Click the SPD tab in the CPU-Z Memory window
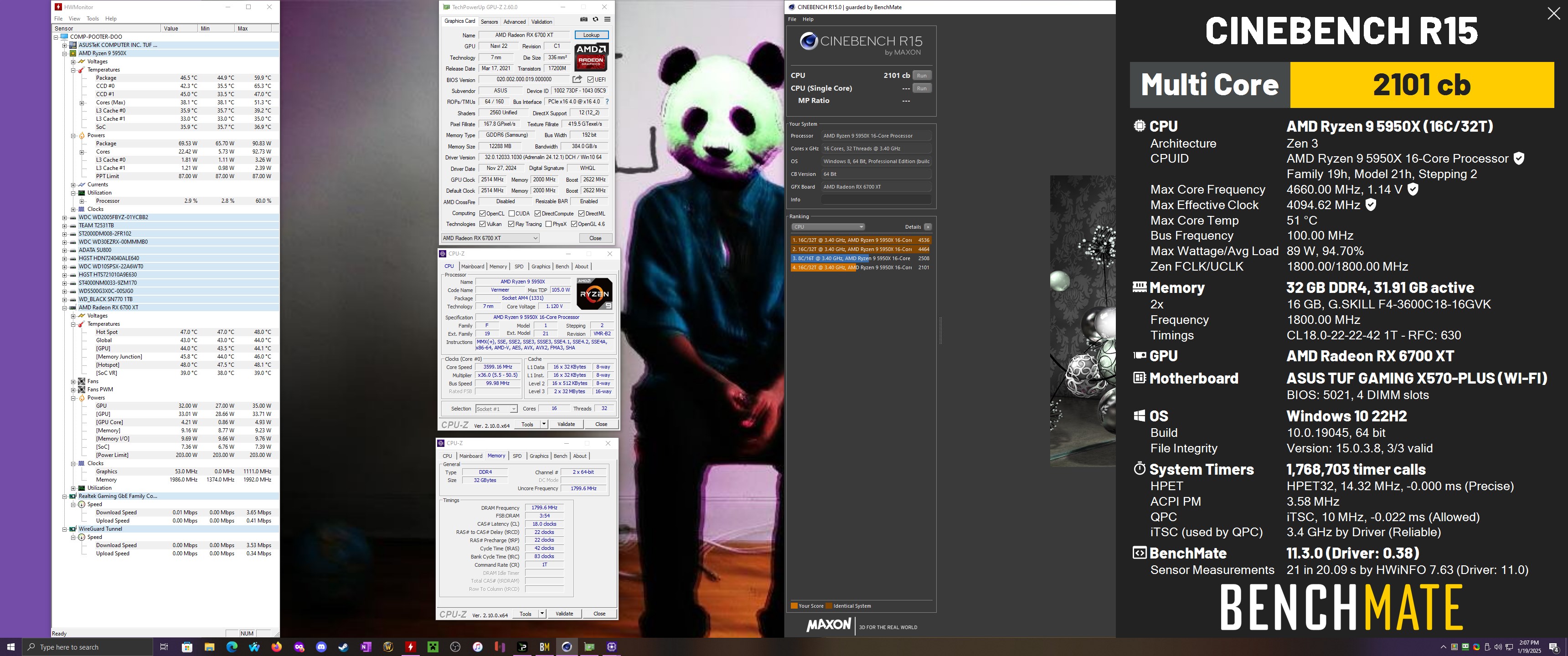 [x=517, y=456]
